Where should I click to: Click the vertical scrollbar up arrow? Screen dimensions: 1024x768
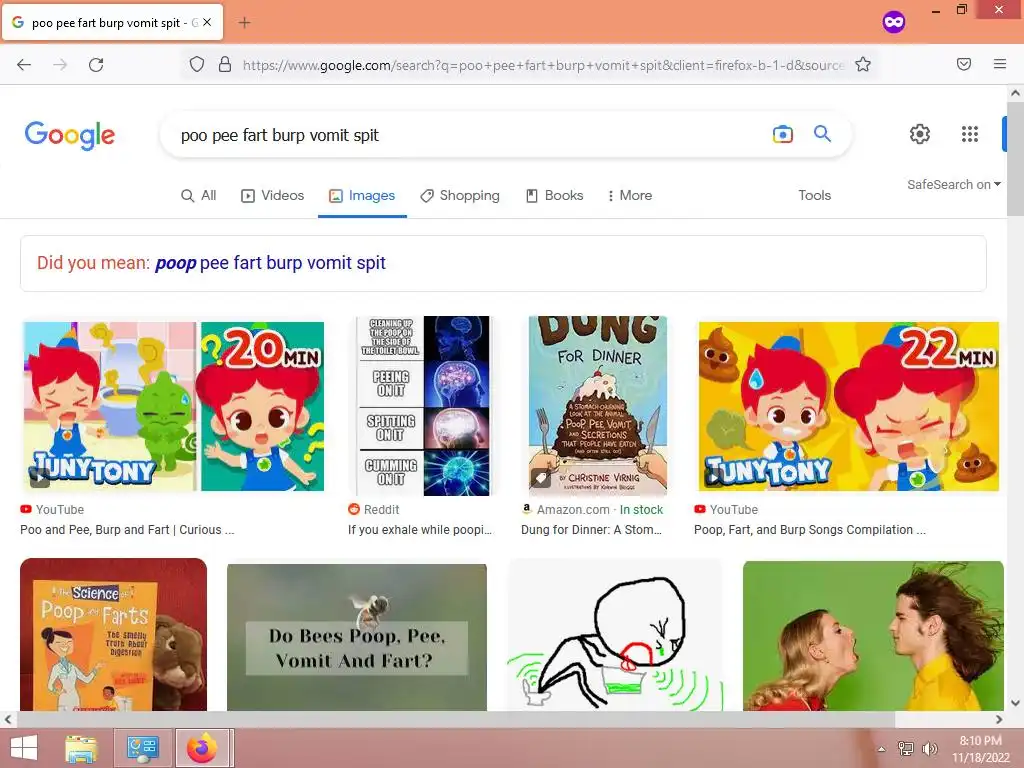1015,93
